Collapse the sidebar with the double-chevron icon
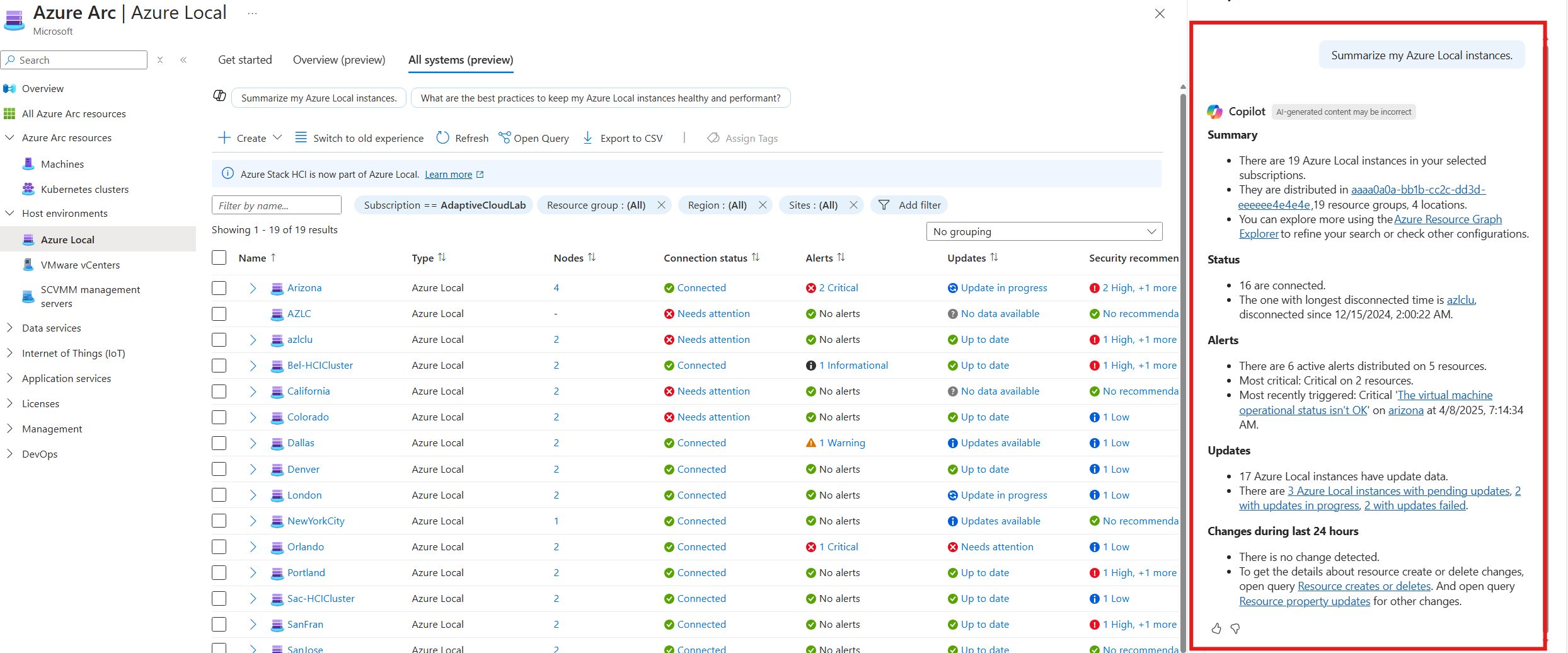 pos(183,60)
